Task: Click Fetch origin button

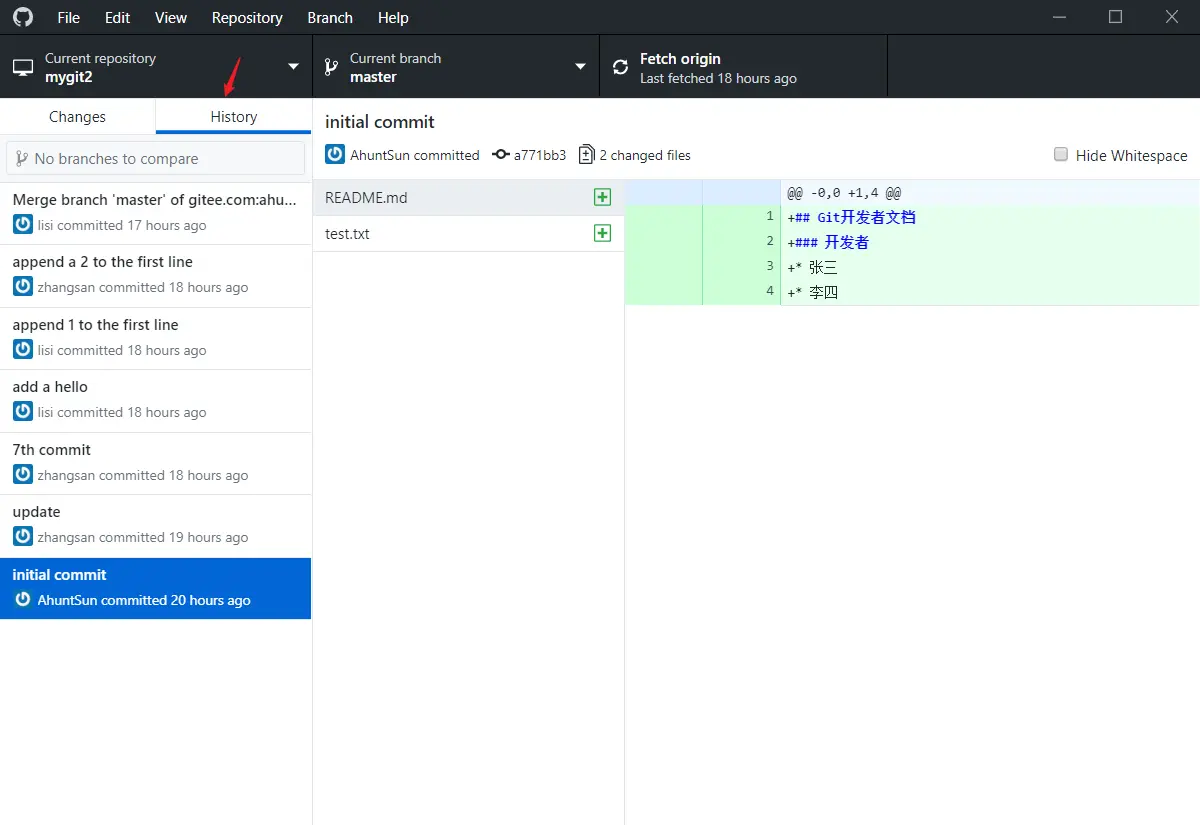Action: point(743,67)
